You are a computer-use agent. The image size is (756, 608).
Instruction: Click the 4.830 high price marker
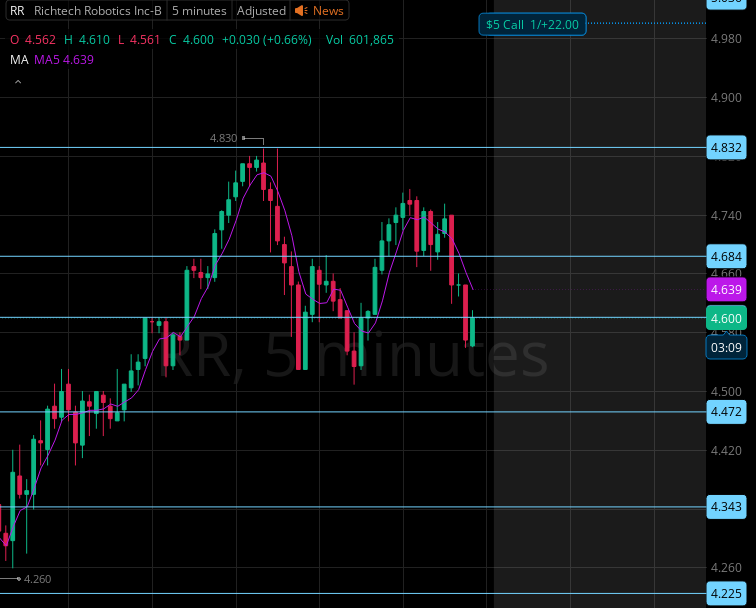(224, 138)
